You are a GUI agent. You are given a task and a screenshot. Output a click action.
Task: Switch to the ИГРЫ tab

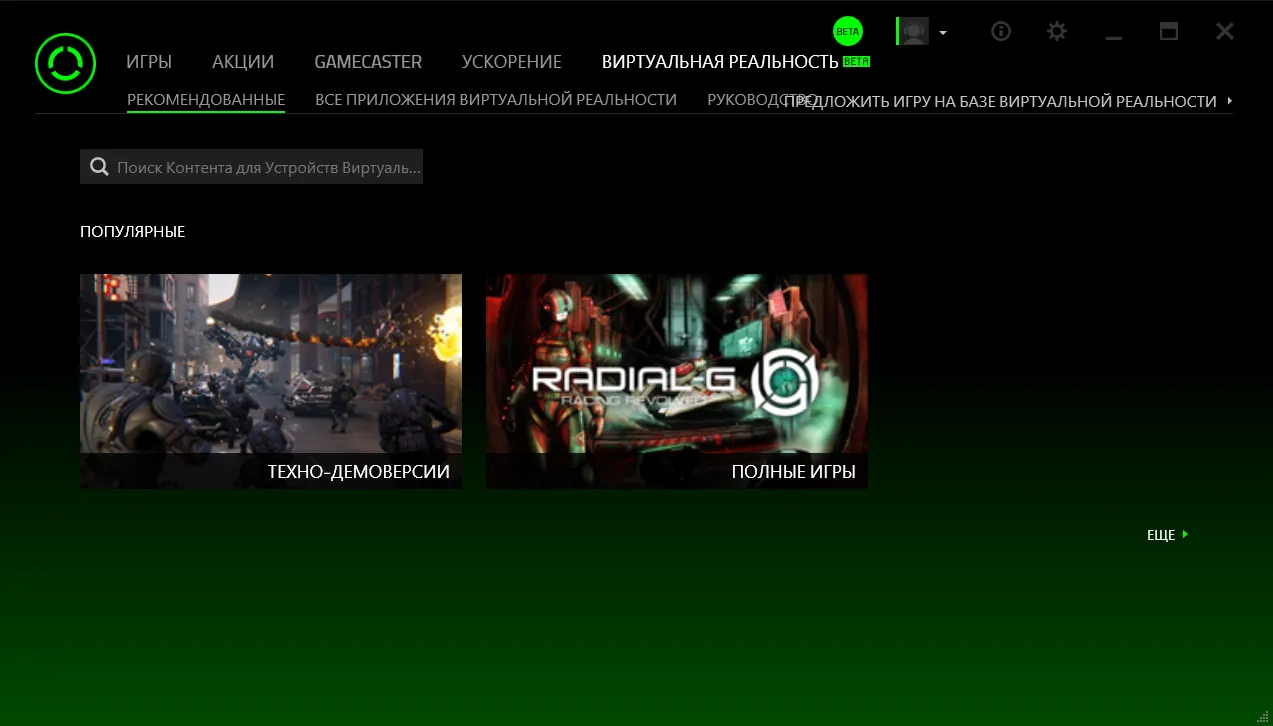point(149,62)
